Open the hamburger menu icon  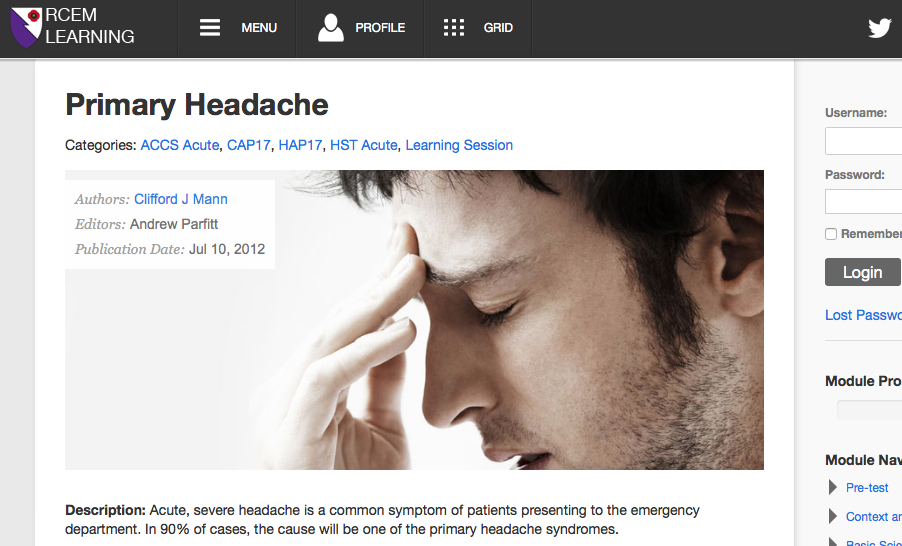pos(210,28)
